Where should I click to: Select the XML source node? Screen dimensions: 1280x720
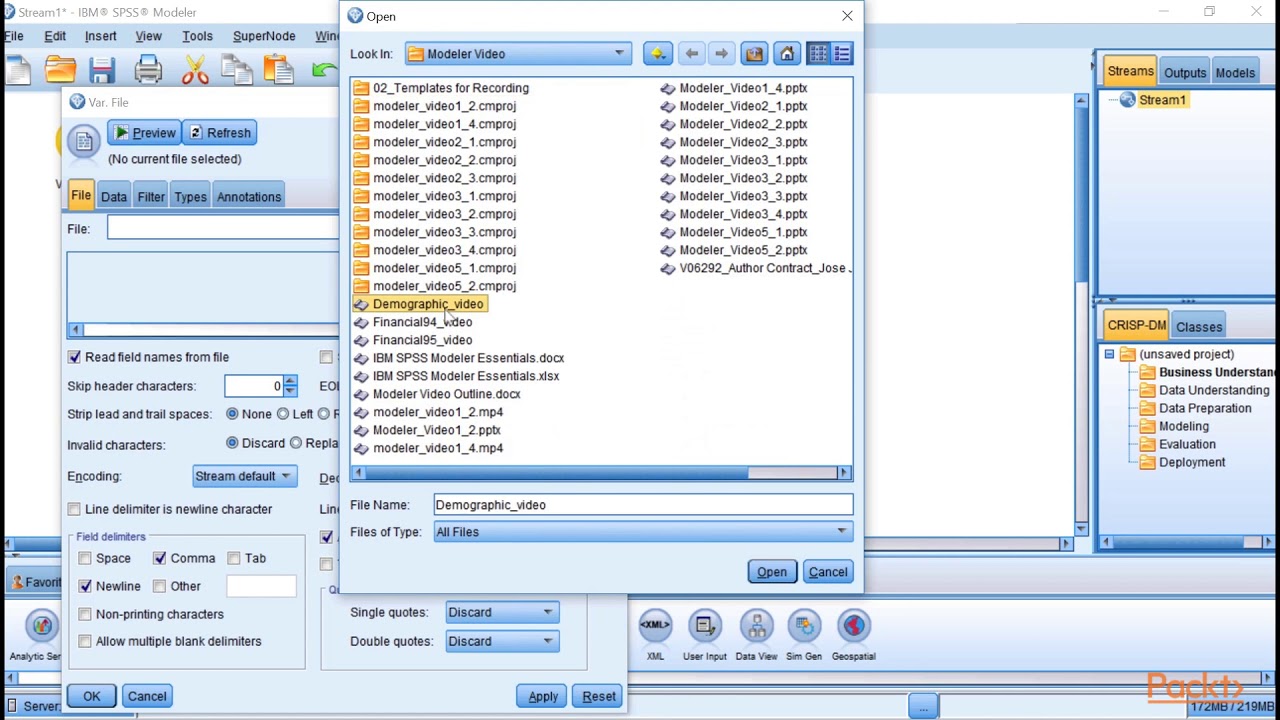[655, 634]
